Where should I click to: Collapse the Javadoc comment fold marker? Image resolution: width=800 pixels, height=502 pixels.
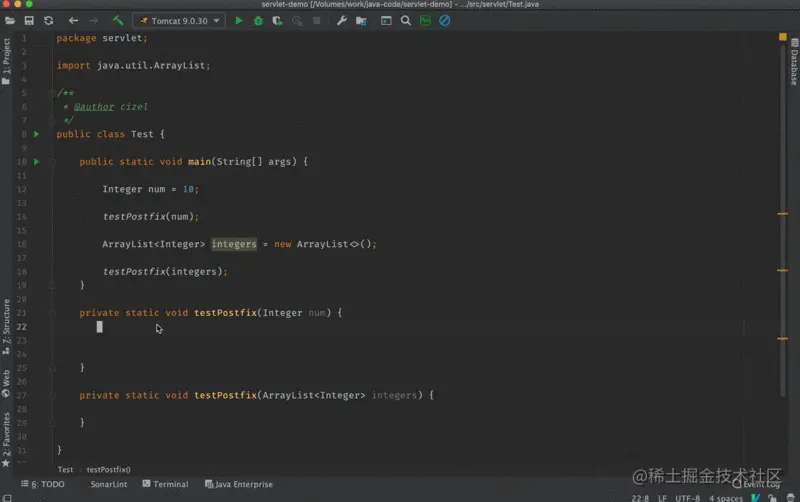click(52, 93)
